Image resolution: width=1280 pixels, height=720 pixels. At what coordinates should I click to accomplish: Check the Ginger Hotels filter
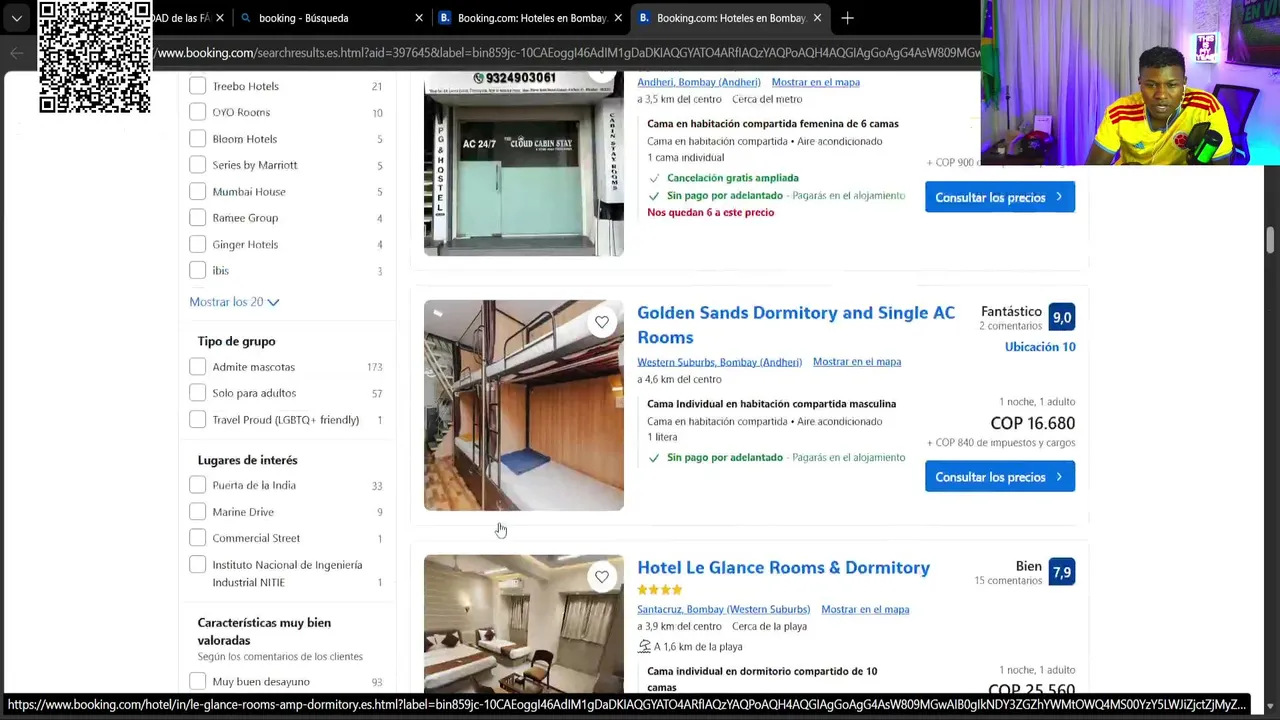198,244
